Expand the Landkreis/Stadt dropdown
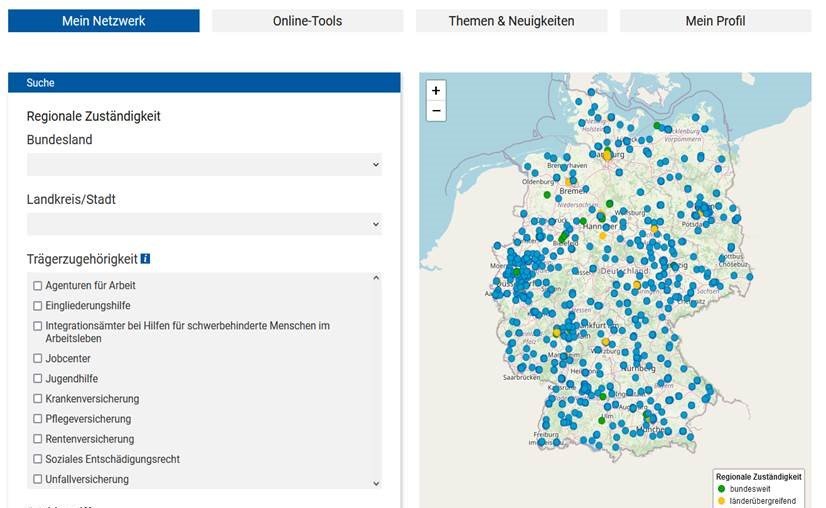This screenshot has width=826, height=508. (x=204, y=224)
